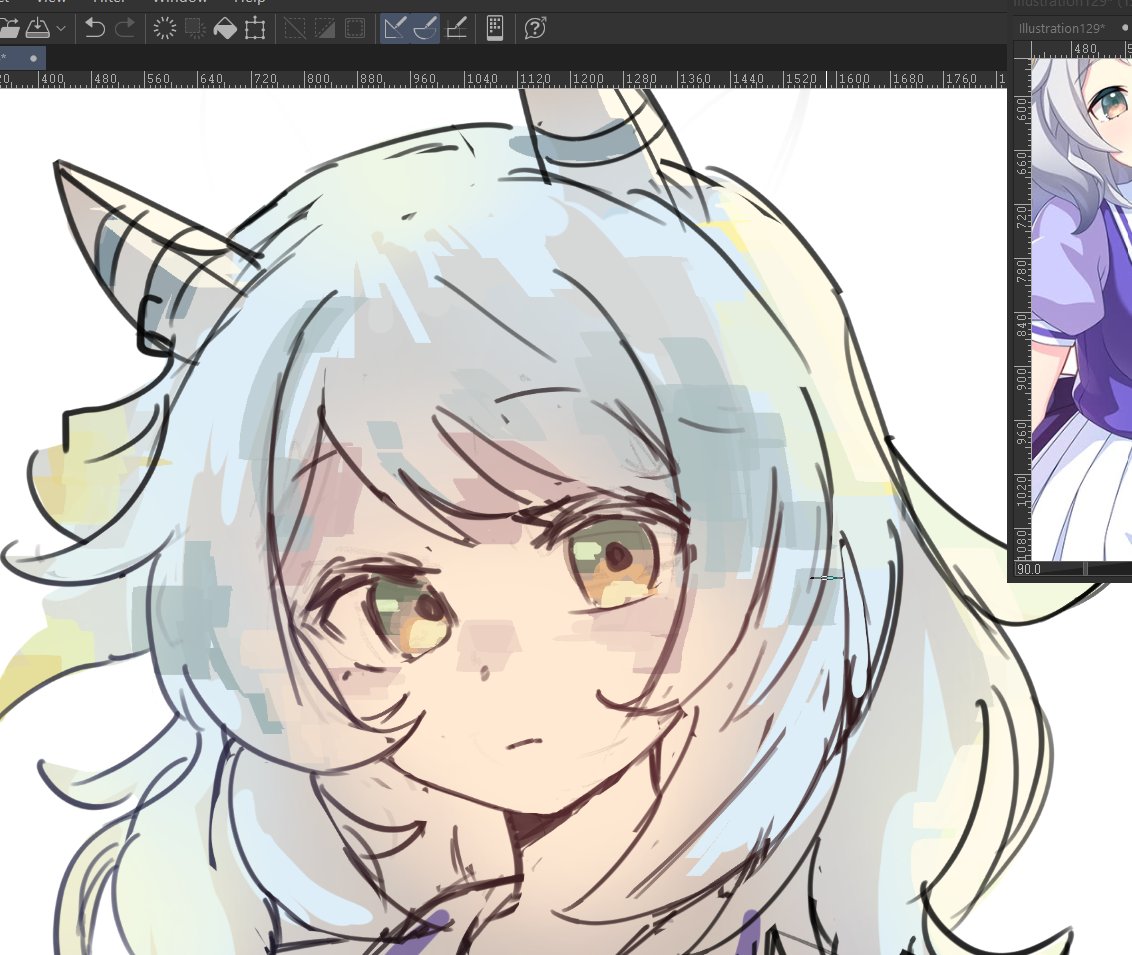The image size is (1132, 955).
Task: Toggle Show Selection Border icon
Action: pyautogui.click(x=354, y=28)
